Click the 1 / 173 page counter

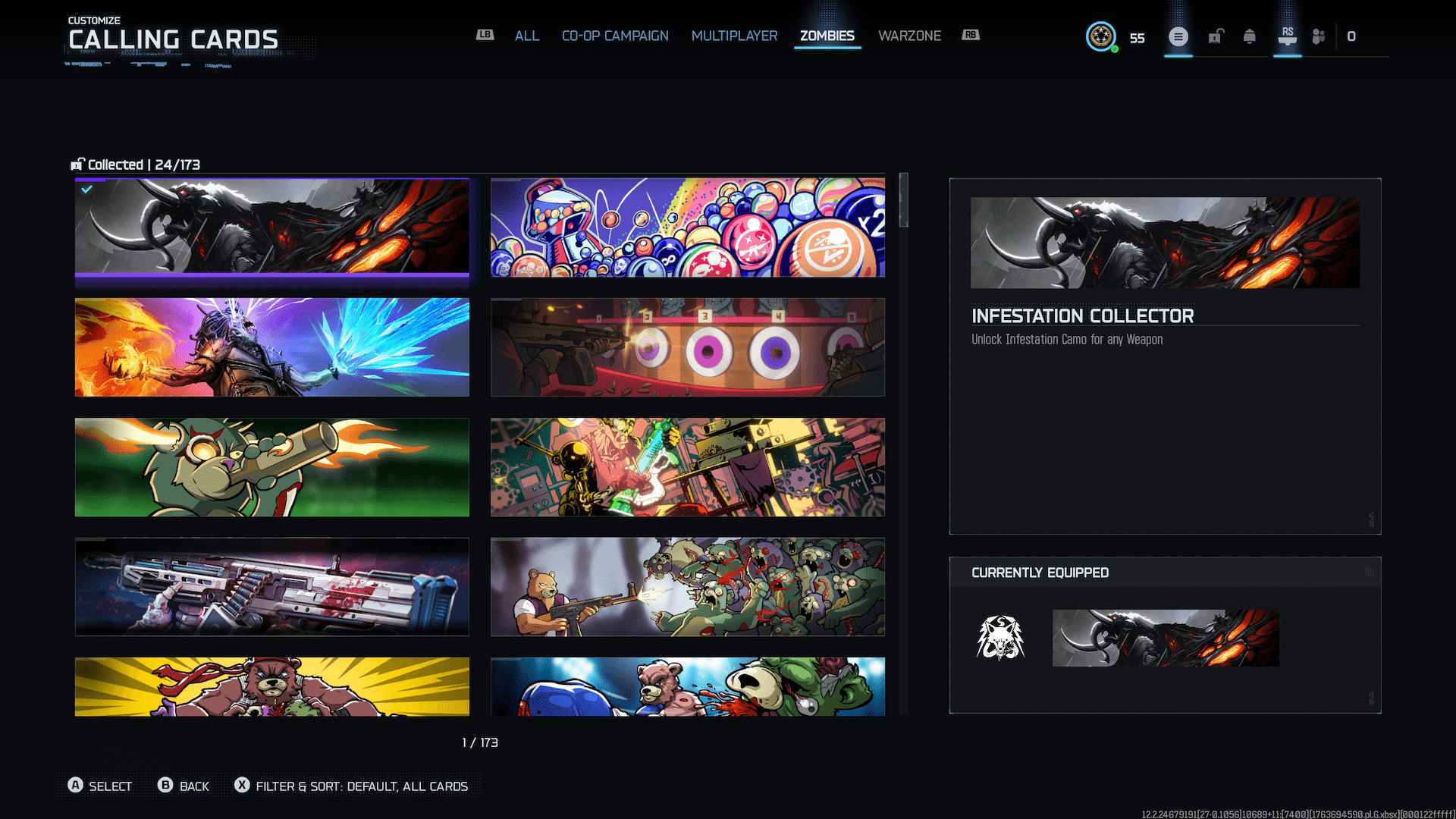pos(480,742)
